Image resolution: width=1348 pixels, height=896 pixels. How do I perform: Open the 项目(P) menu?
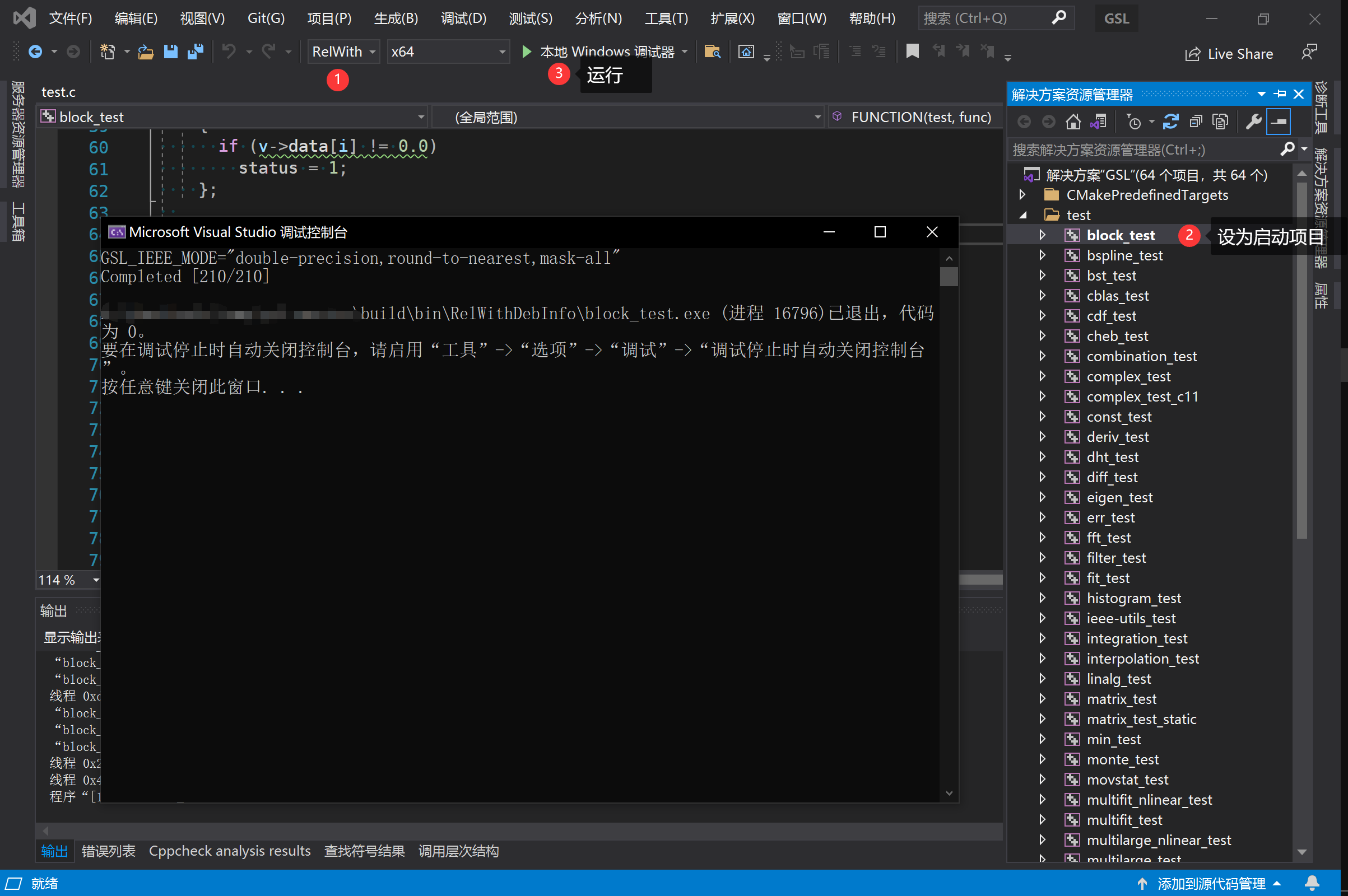click(x=329, y=18)
